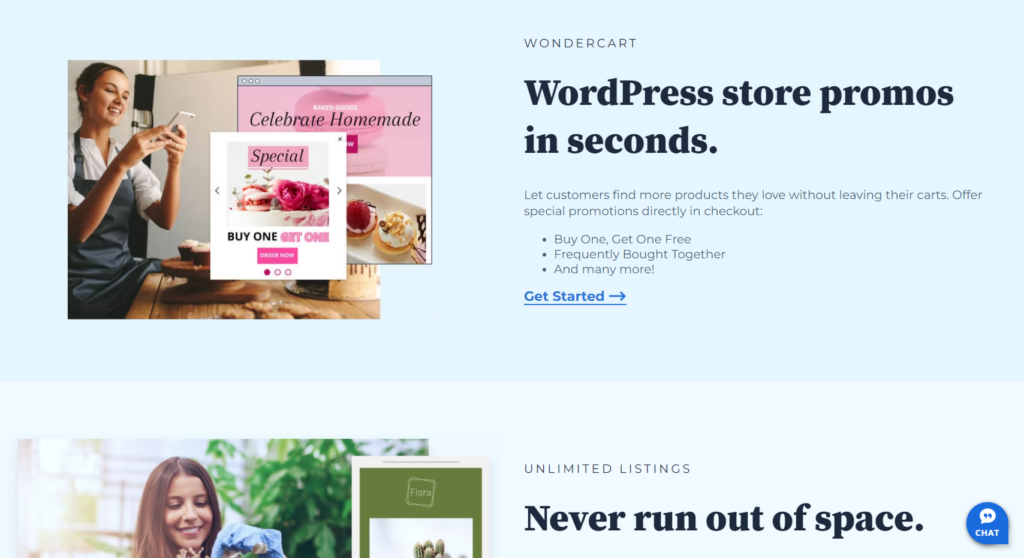Open the Chat bubble widget
The image size is (1024, 558).
987,523
